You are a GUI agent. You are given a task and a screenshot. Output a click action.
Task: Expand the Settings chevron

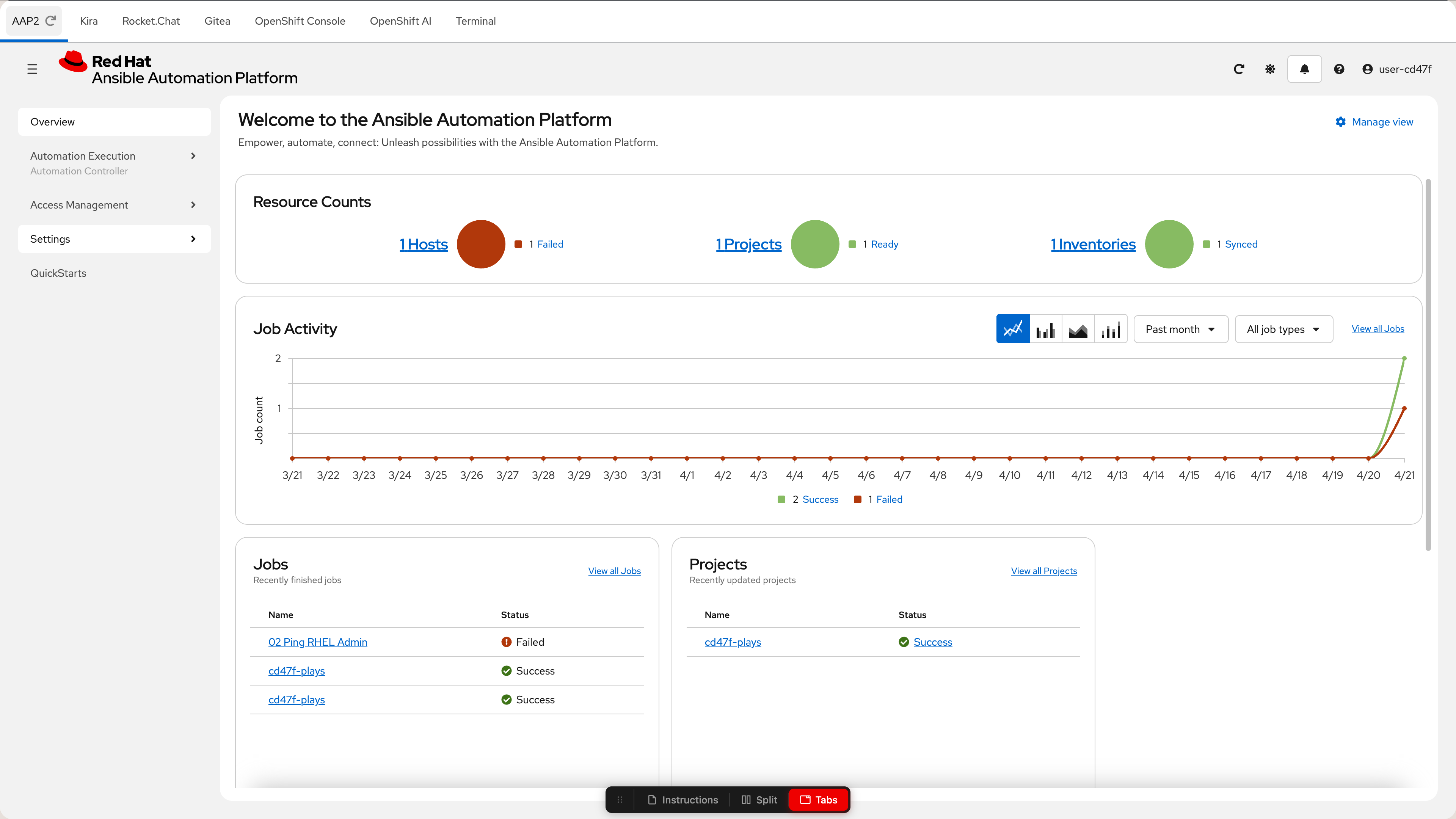[x=193, y=239]
